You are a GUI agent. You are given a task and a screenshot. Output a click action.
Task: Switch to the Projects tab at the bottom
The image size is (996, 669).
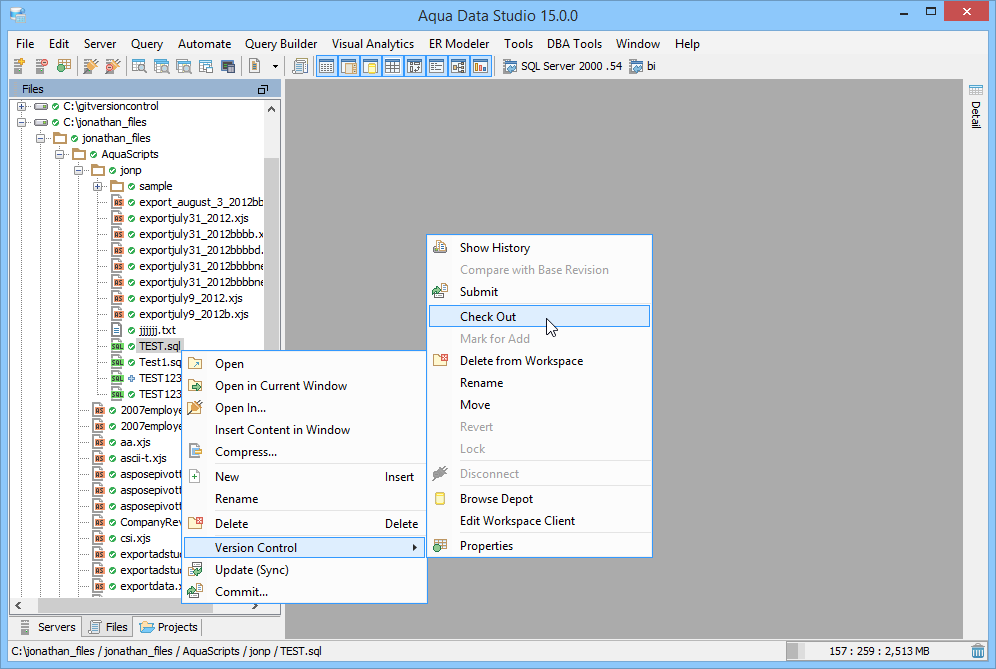[168, 627]
